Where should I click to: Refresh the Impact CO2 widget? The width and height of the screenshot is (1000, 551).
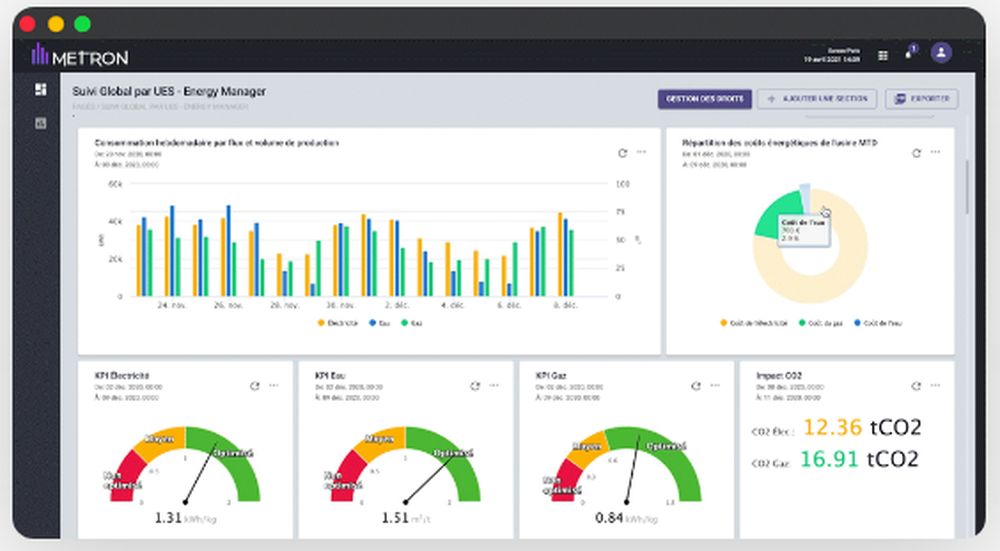pos(916,386)
